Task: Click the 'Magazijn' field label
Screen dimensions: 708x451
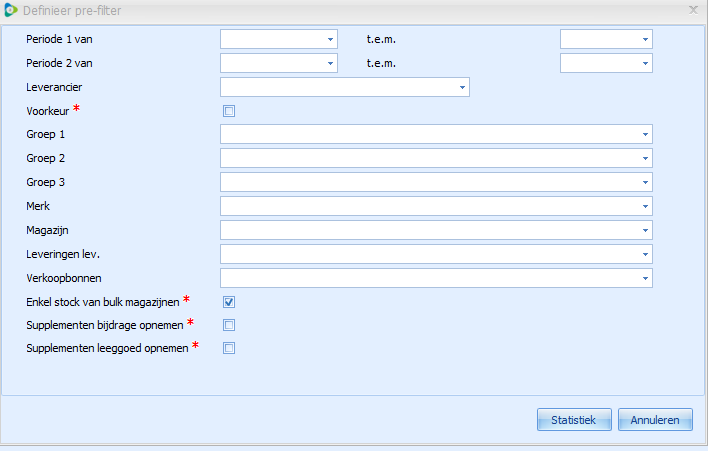Action: [47, 230]
